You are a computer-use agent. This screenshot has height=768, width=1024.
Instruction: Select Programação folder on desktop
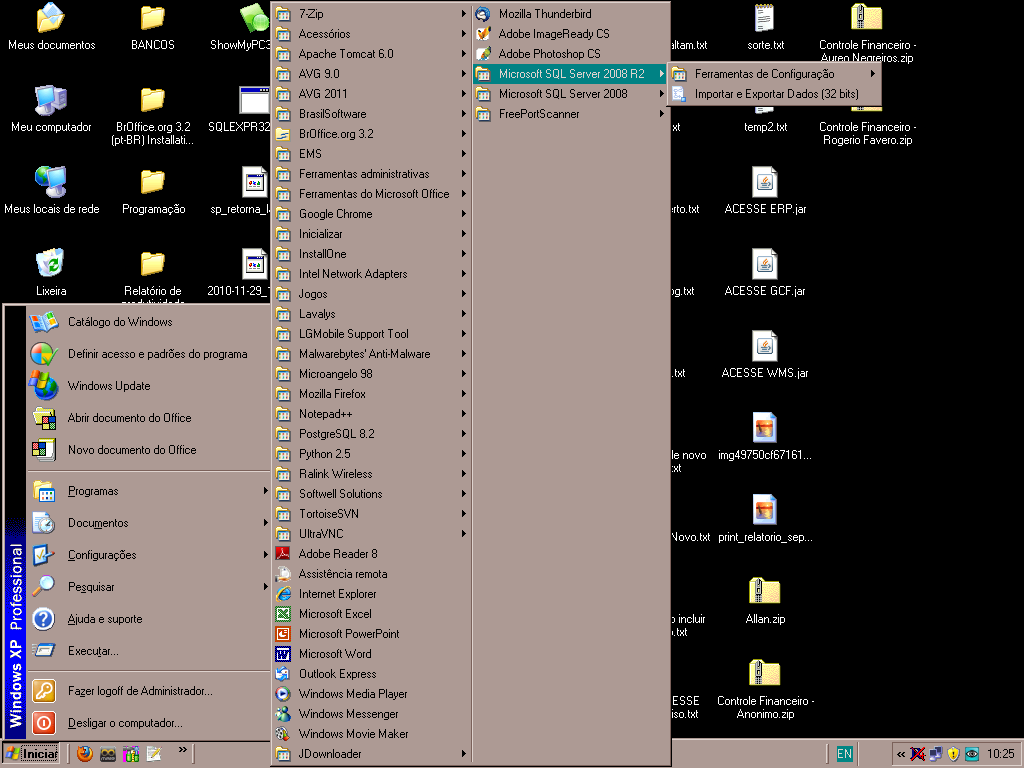coord(153,191)
